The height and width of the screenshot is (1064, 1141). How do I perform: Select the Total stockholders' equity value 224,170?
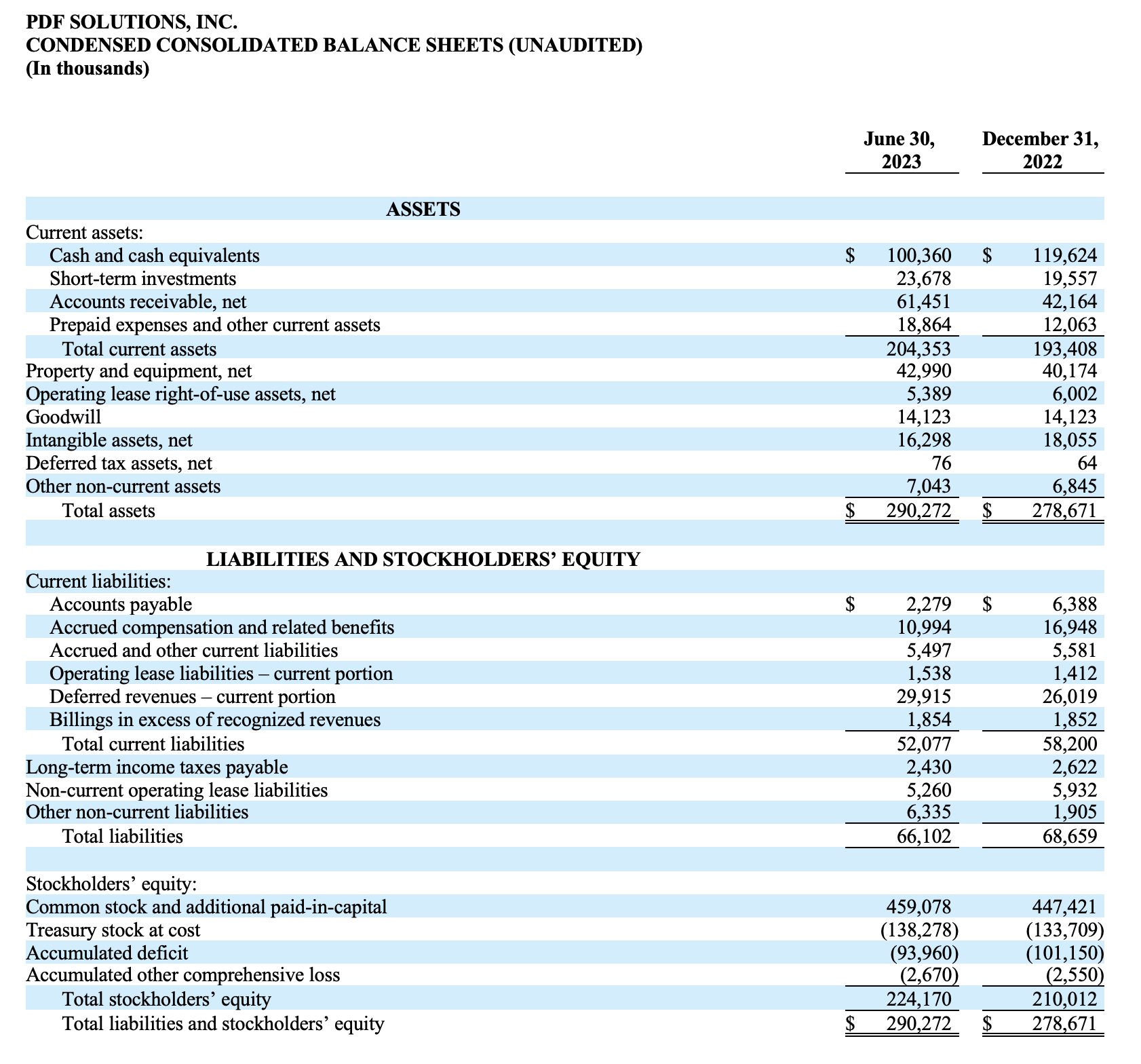(x=918, y=1000)
